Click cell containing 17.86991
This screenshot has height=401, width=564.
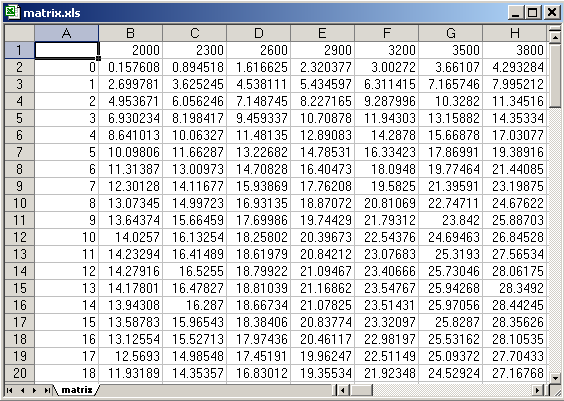451,152
